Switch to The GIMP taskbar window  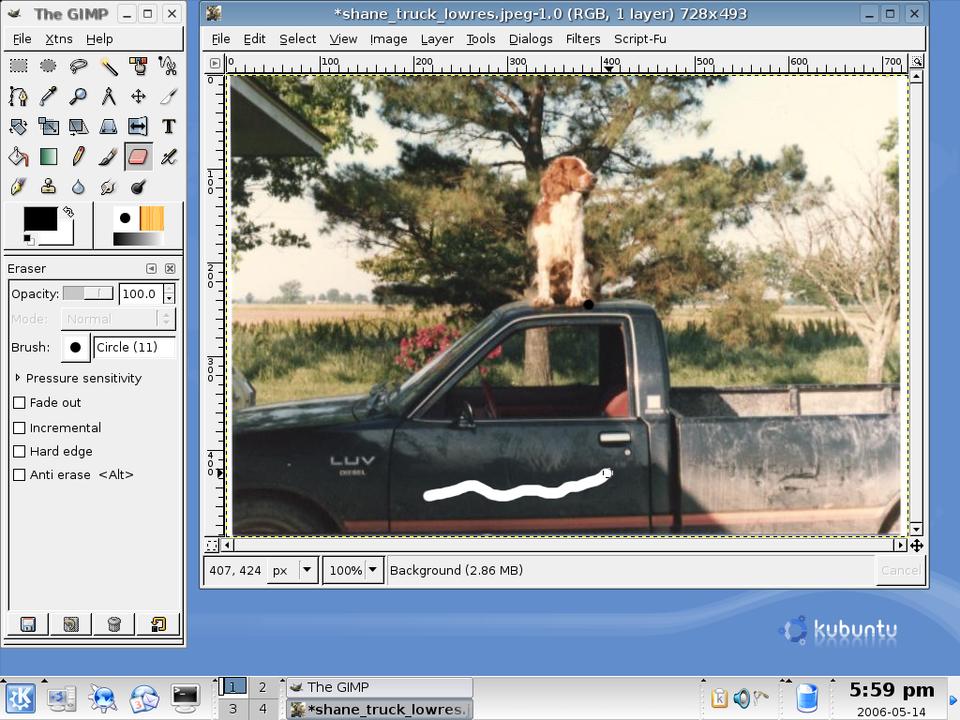pos(378,687)
